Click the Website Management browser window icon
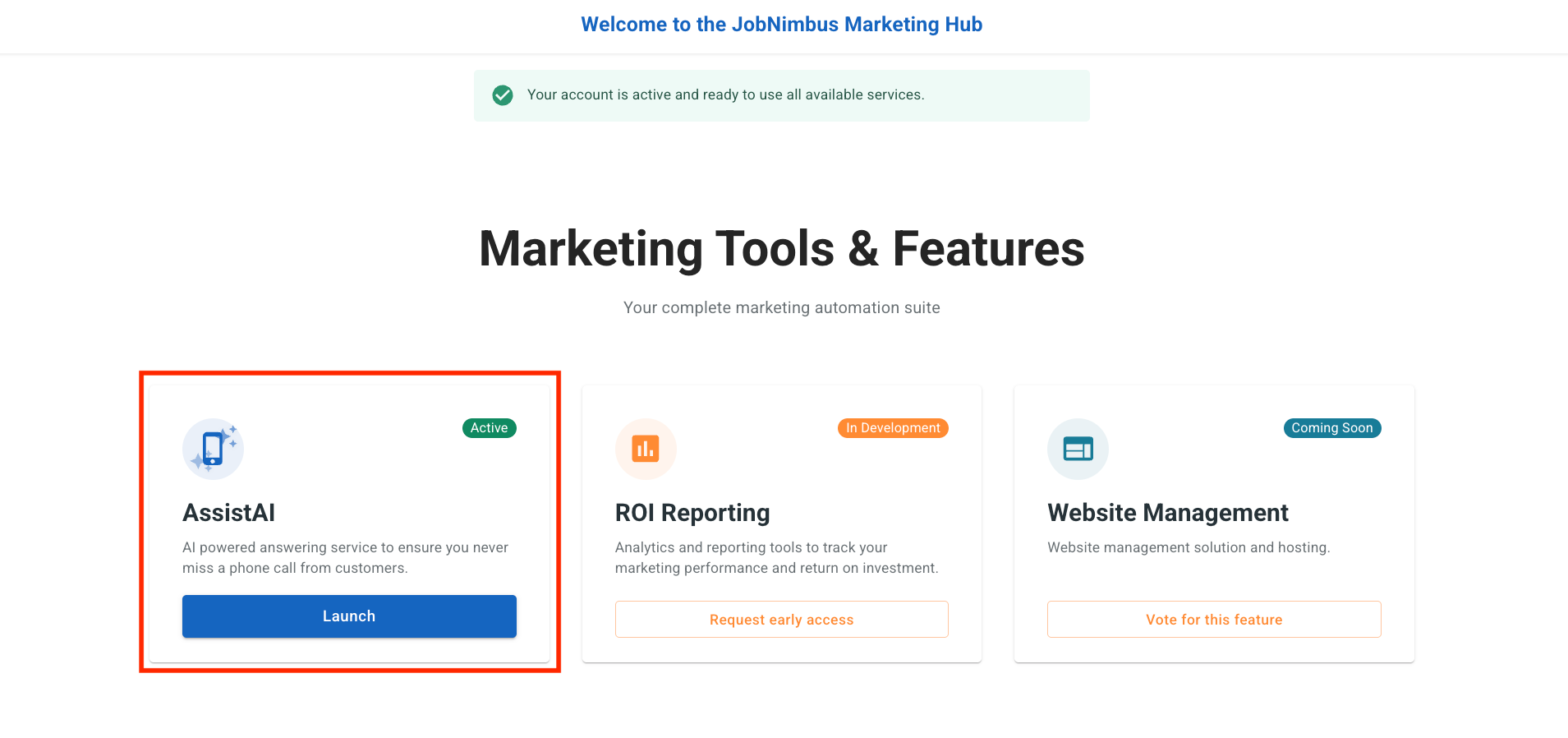The width and height of the screenshot is (1568, 738). pos(1078,449)
